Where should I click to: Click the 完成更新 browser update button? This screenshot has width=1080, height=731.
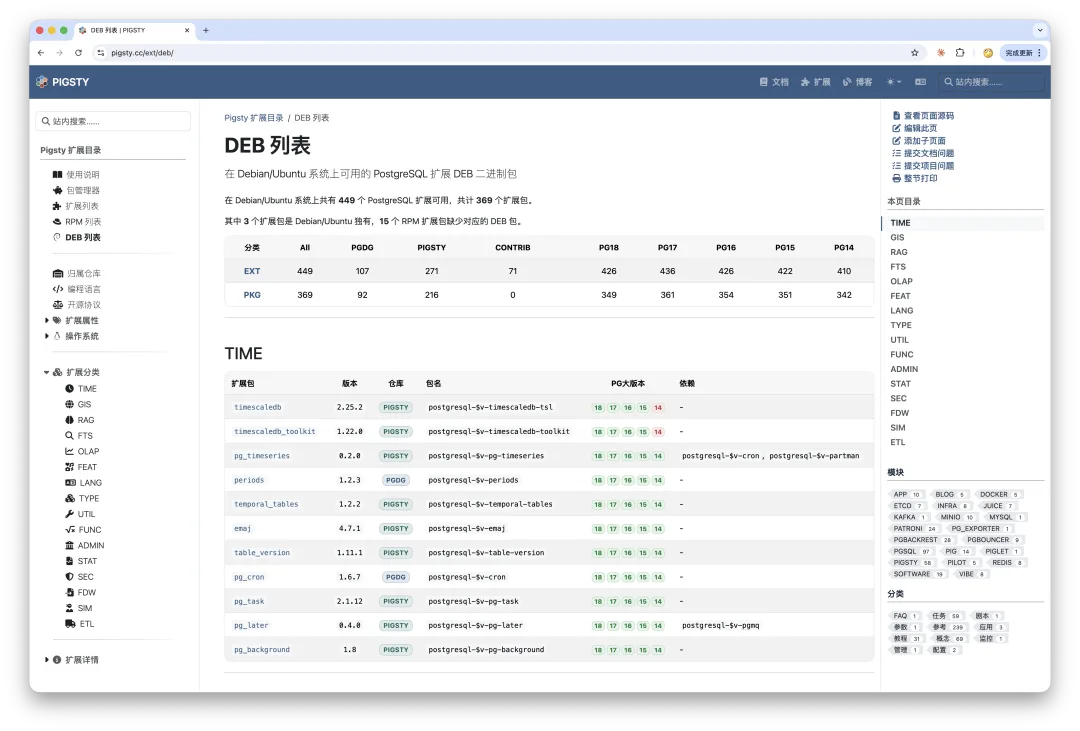[x=1023, y=53]
